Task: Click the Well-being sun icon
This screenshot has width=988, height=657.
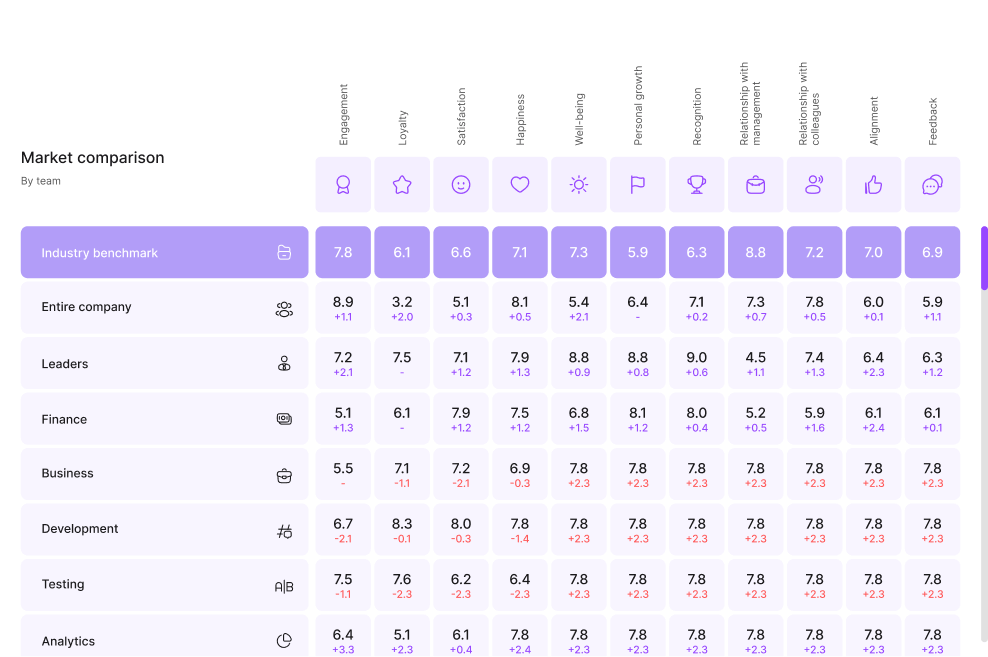Action: point(579,184)
